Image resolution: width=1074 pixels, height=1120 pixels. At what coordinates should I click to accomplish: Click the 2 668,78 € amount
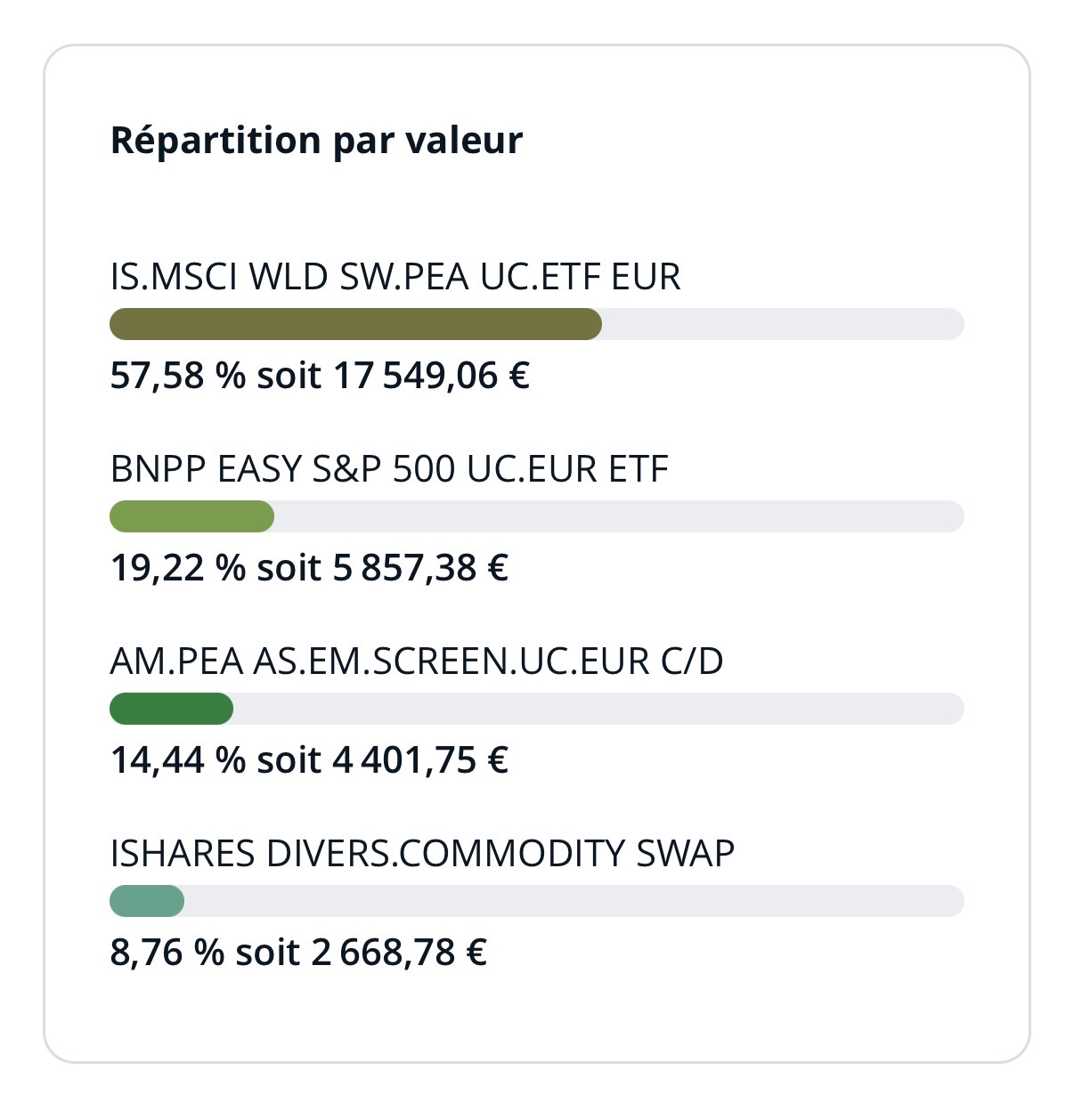coord(398,953)
